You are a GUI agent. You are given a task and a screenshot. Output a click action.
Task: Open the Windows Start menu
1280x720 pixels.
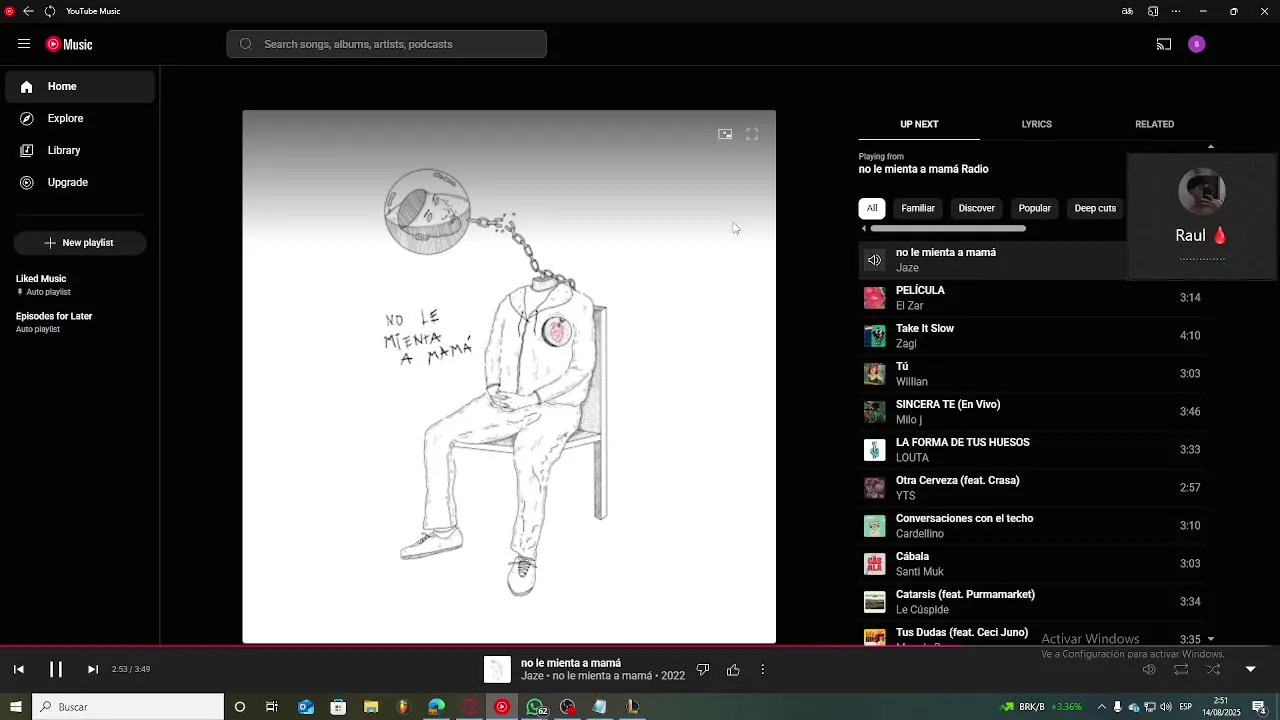pyautogui.click(x=15, y=707)
